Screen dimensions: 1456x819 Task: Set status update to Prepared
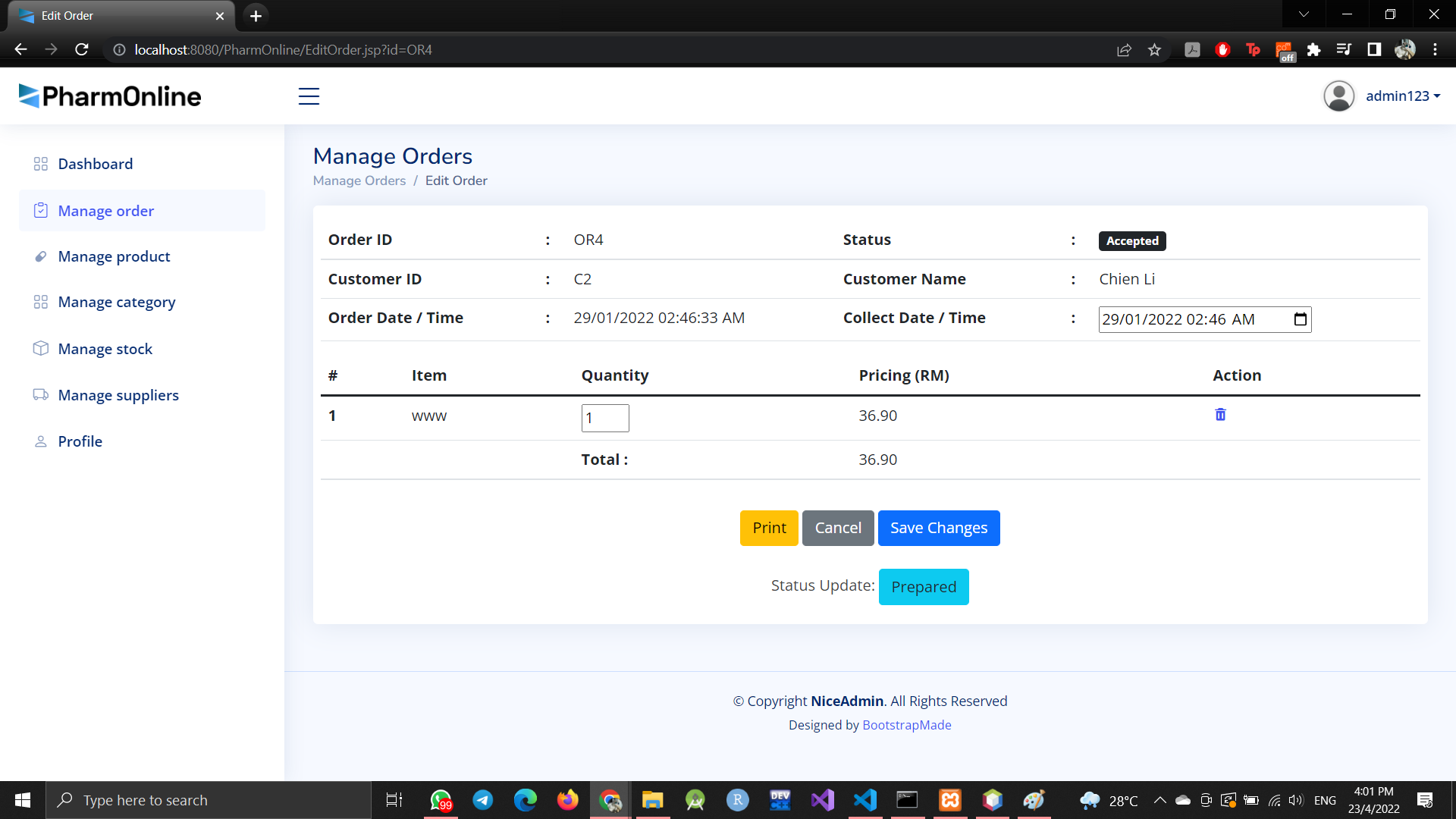coord(924,587)
